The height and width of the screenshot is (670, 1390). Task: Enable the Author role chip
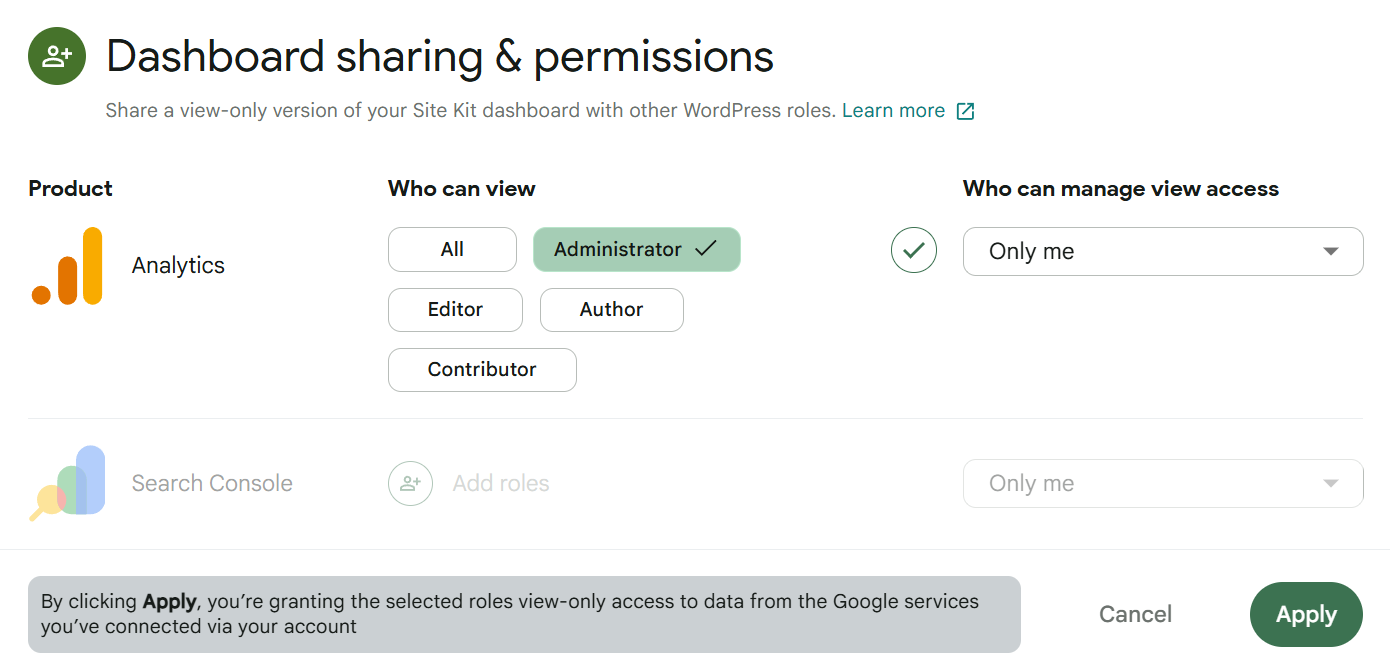click(x=611, y=310)
